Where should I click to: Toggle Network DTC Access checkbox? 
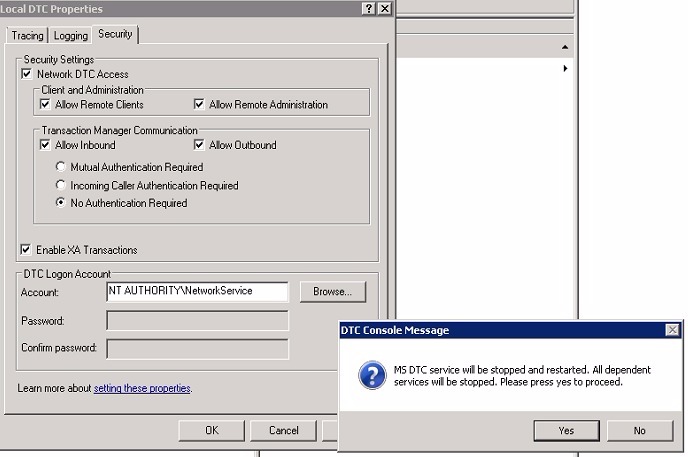pyautogui.click(x=27, y=74)
